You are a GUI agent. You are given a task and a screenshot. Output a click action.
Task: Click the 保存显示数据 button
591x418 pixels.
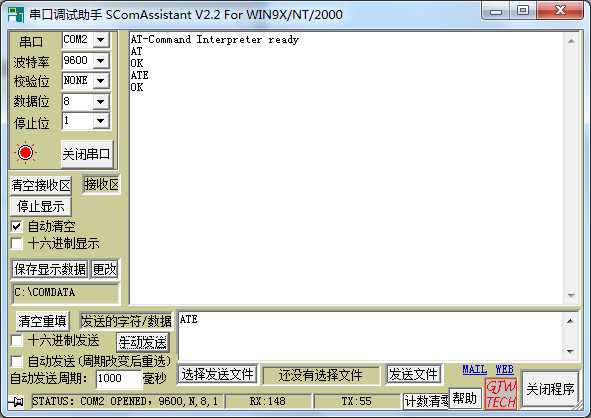pos(50,269)
